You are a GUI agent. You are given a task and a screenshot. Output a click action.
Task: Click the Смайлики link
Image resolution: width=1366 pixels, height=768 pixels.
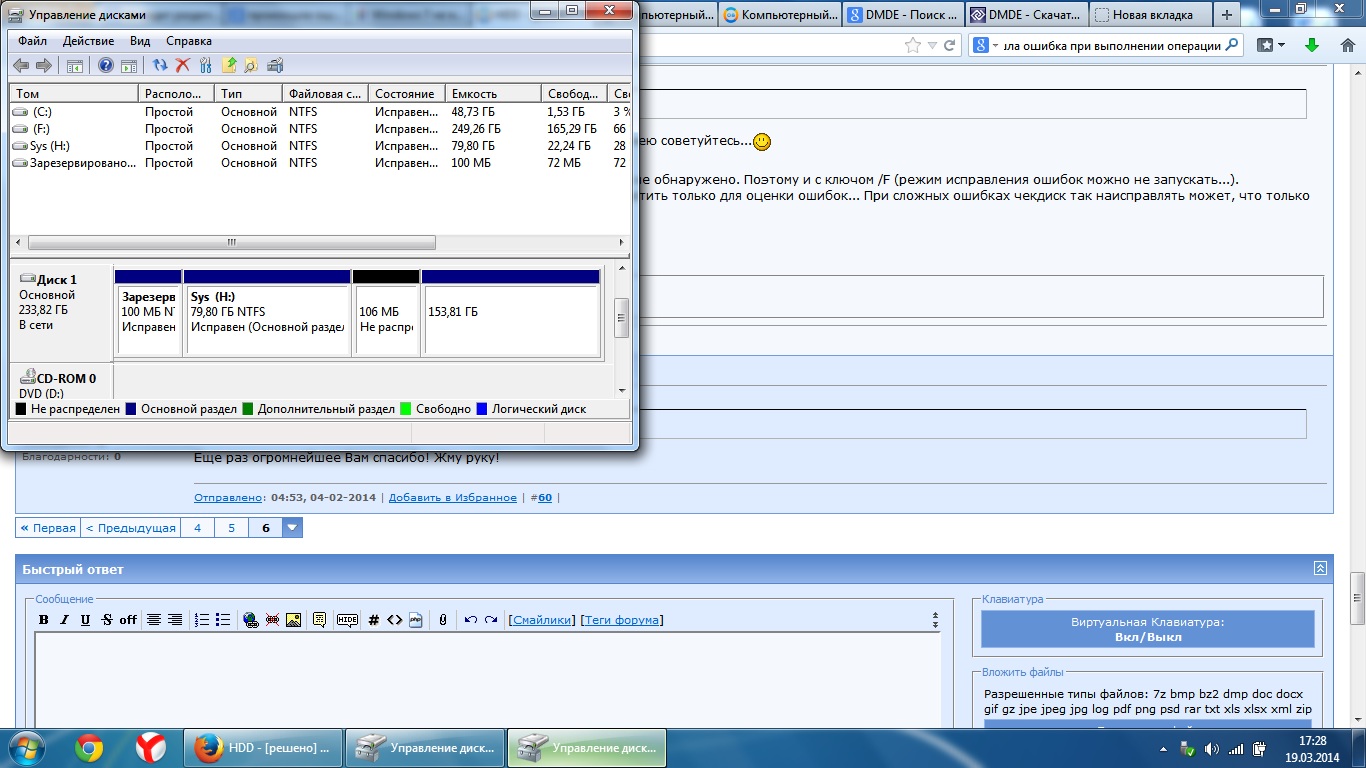point(543,620)
